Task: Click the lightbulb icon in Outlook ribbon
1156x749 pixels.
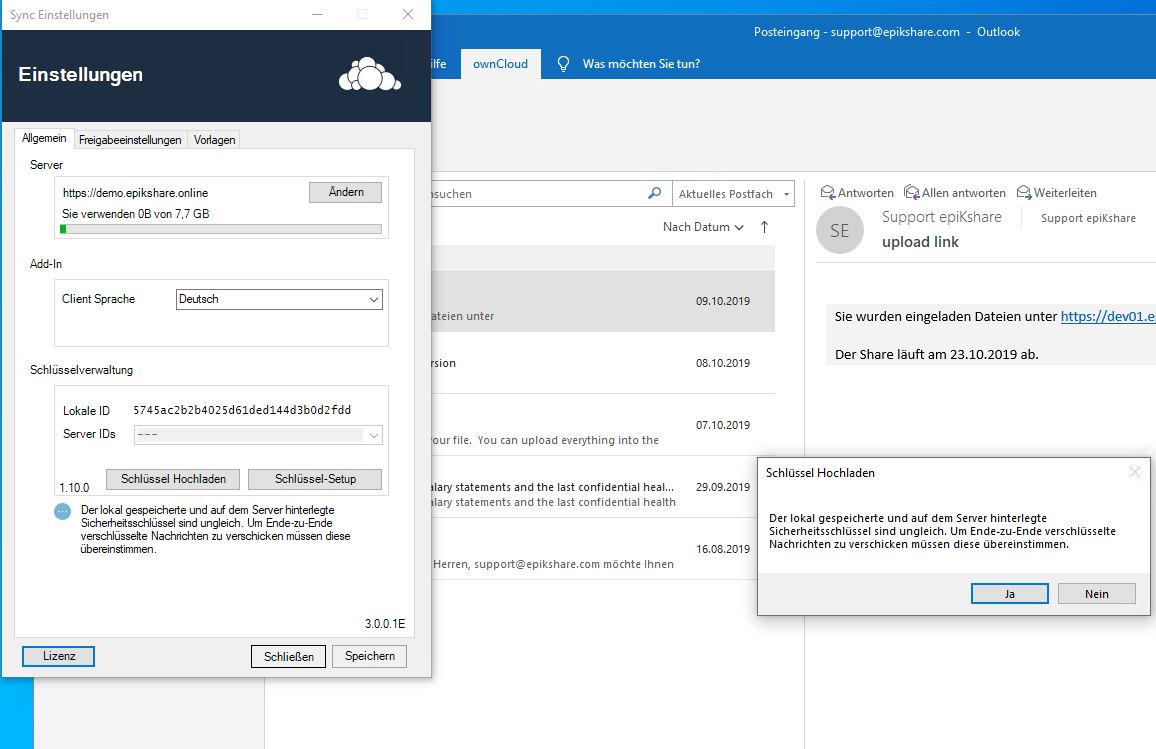Action: pyautogui.click(x=563, y=64)
